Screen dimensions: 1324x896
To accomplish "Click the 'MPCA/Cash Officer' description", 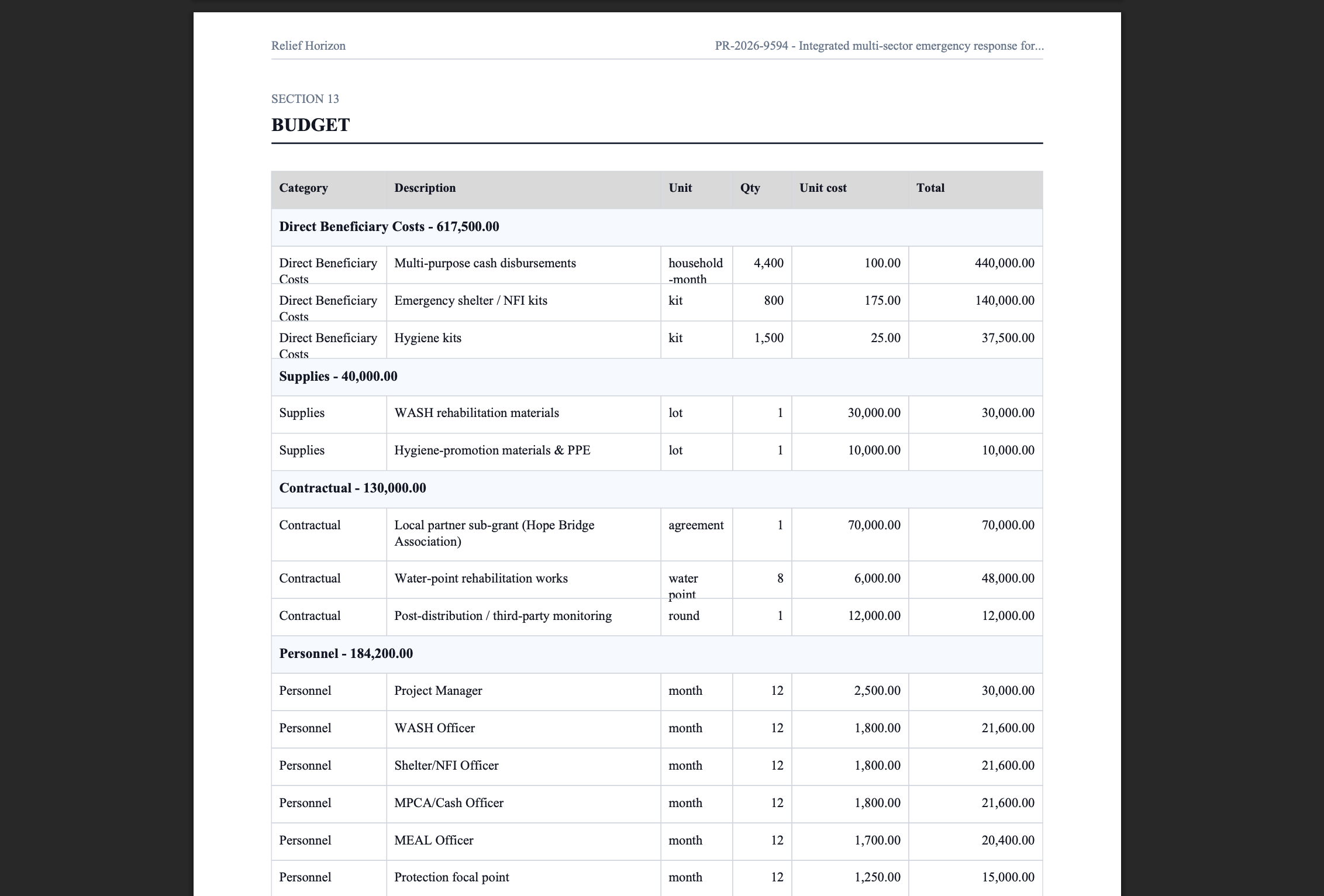I will click(x=449, y=803).
